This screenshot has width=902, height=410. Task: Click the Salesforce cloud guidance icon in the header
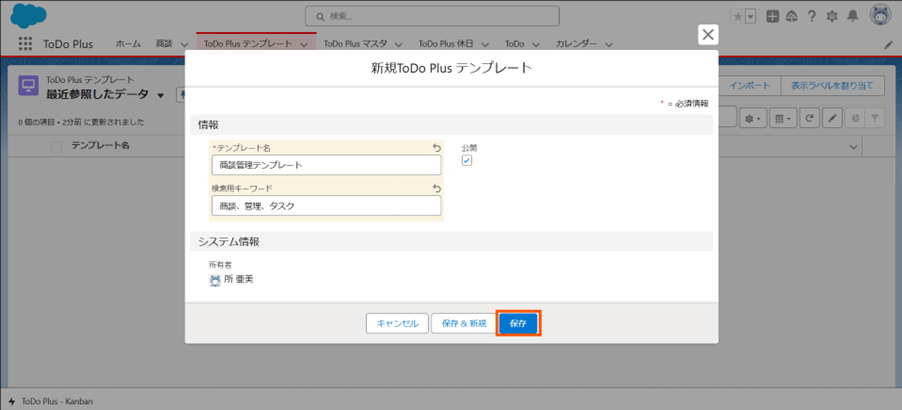792,17
